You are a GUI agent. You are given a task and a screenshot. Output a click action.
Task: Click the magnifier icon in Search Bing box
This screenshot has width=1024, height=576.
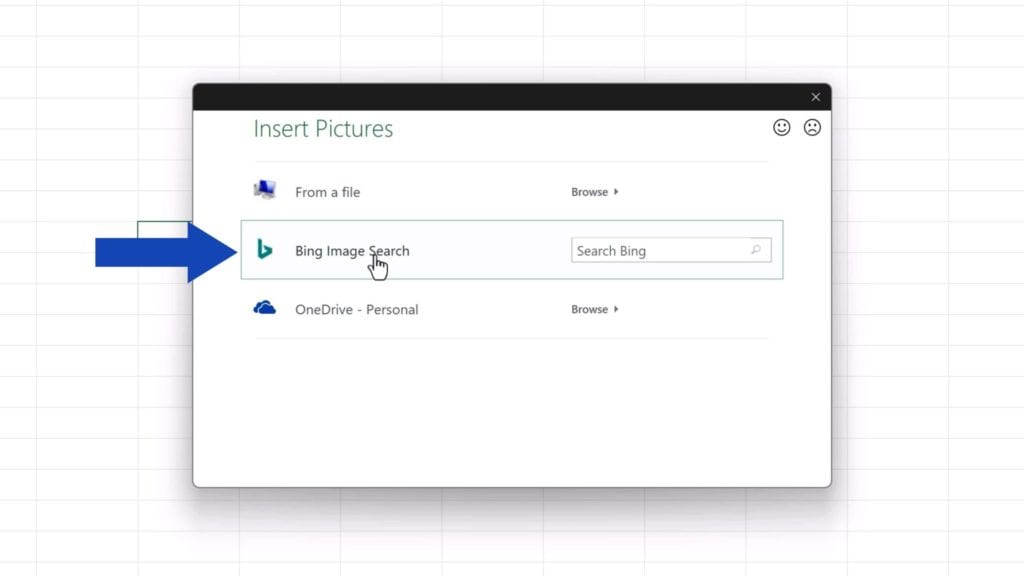(756, 249)
